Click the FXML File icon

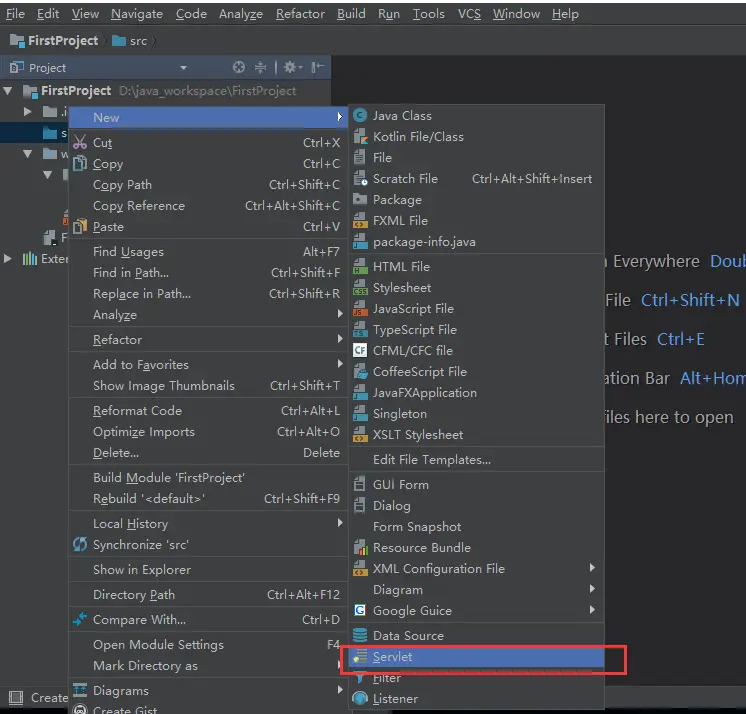coord(360,221)
